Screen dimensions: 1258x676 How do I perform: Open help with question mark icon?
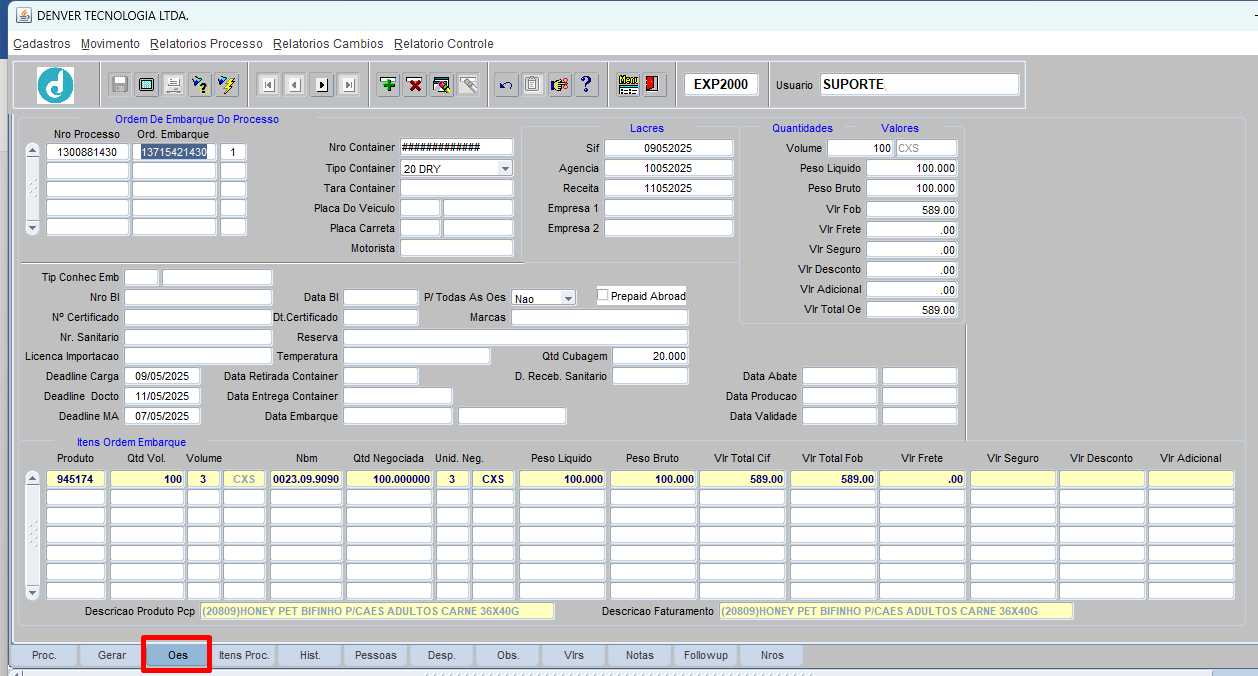coord(586,85)
